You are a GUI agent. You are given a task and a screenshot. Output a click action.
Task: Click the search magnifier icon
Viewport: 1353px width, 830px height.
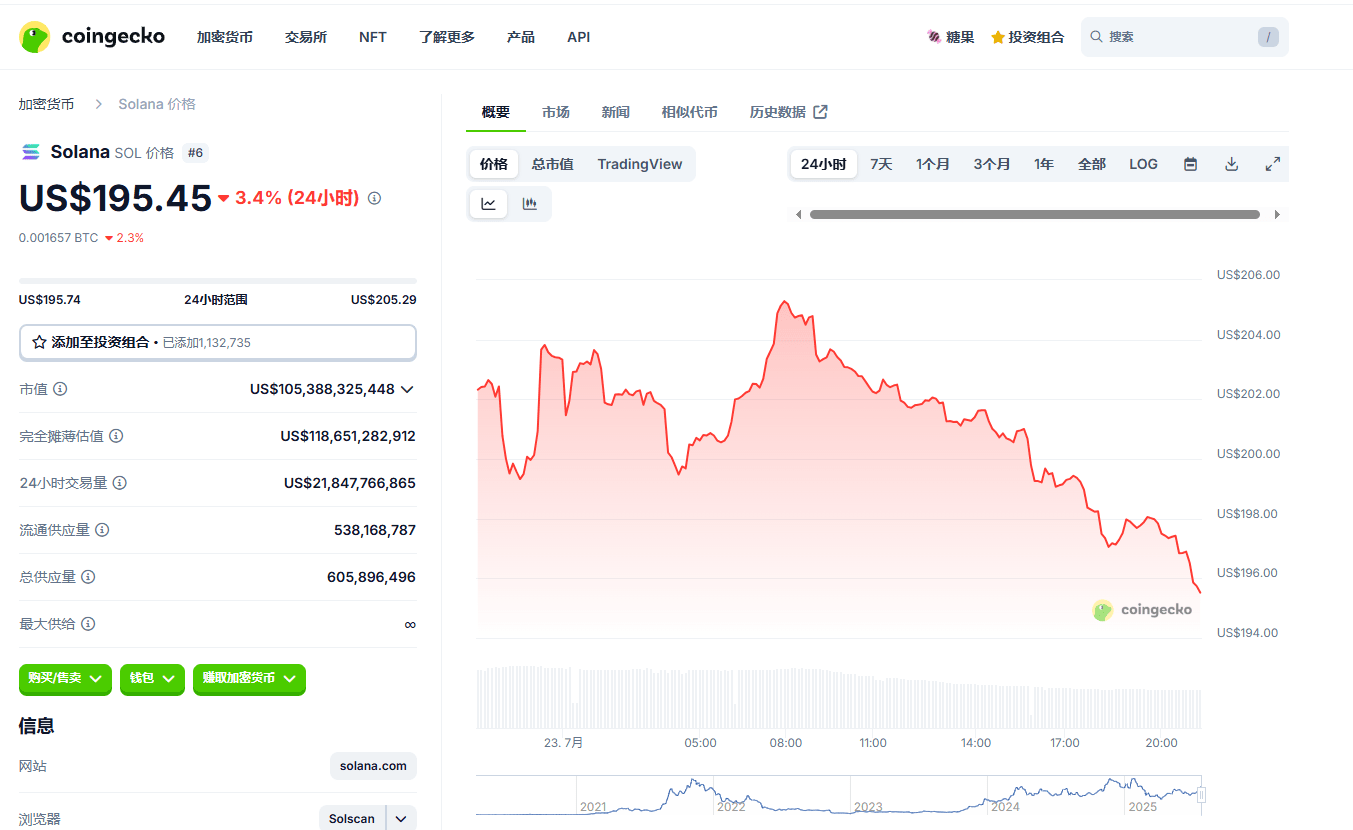(1096, 37)
